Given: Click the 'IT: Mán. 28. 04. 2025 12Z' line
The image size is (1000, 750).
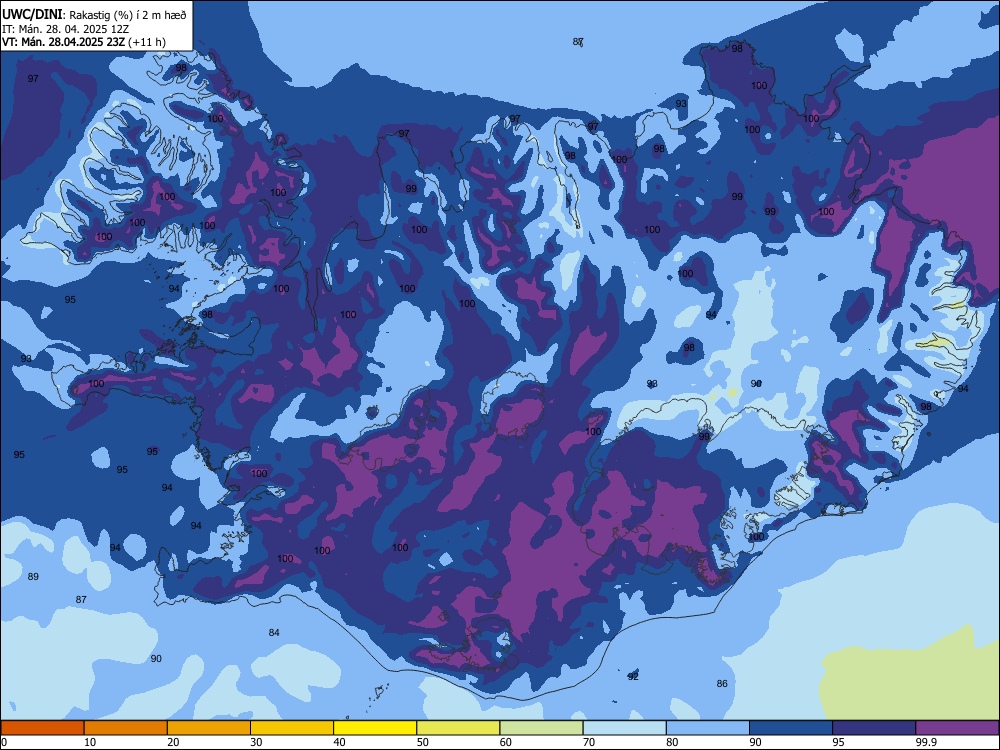Looking at the screenshot, I should pyautogui.click(x=66, y=29).
